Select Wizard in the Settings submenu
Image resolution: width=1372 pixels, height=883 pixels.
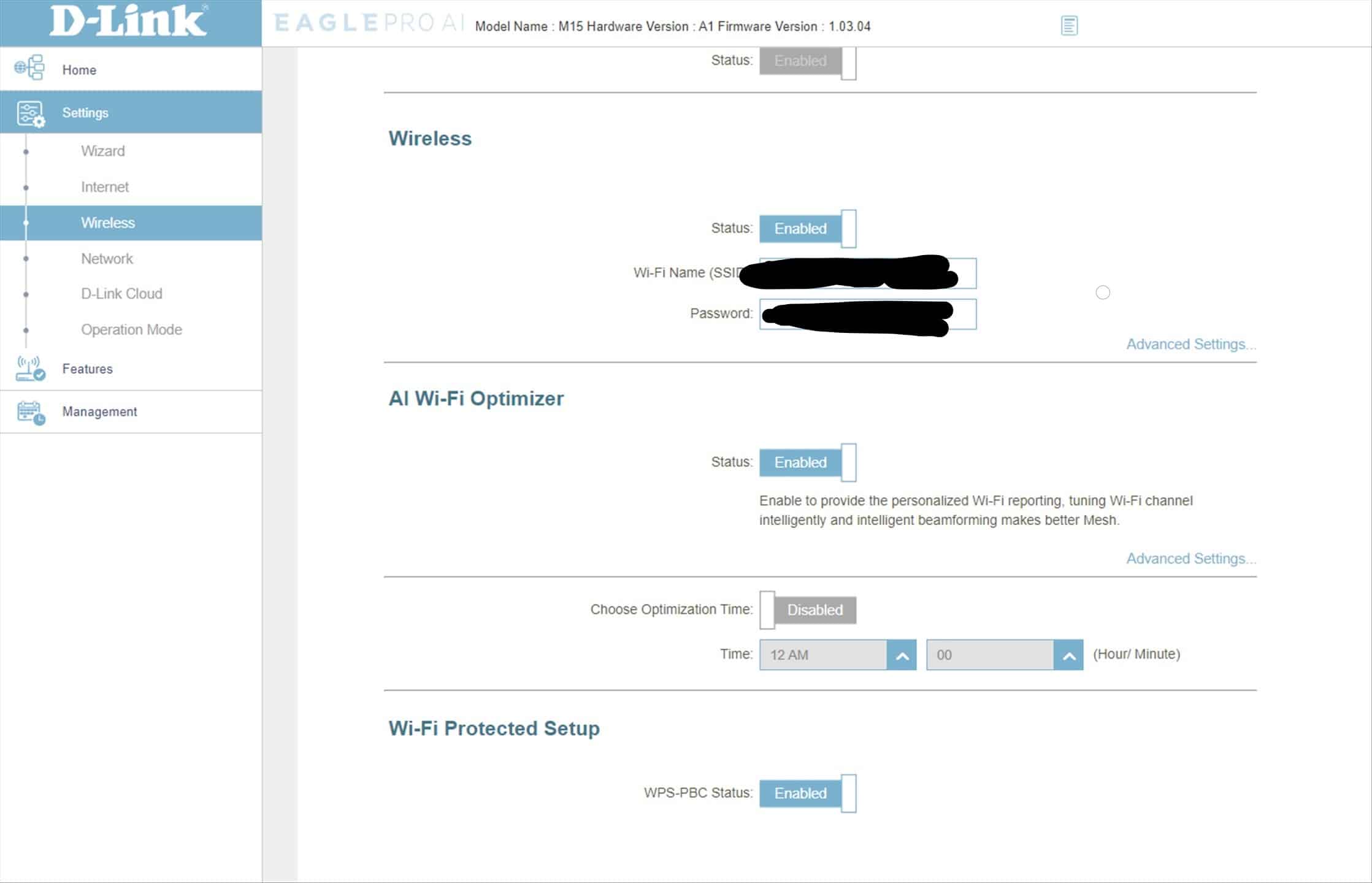coord(102,151)
